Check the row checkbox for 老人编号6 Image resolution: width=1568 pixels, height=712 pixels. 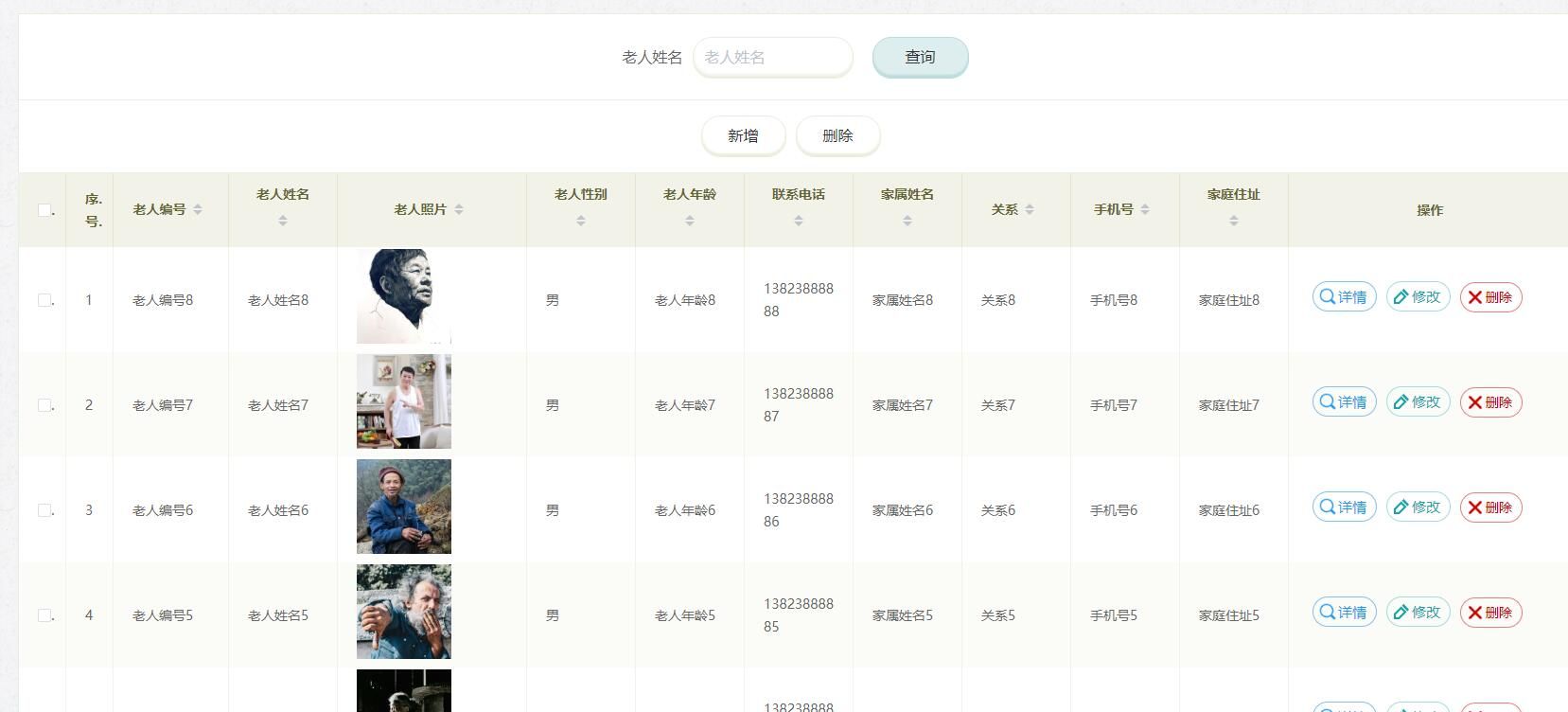(x=44, y=510)
